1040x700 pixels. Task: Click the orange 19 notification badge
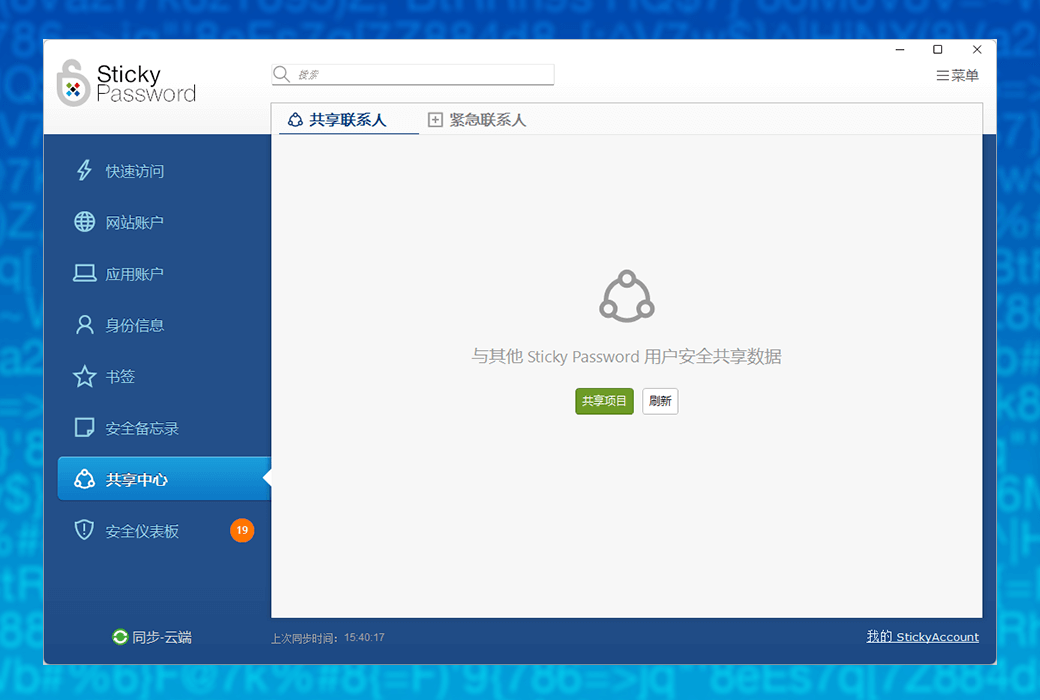(242, 530)
